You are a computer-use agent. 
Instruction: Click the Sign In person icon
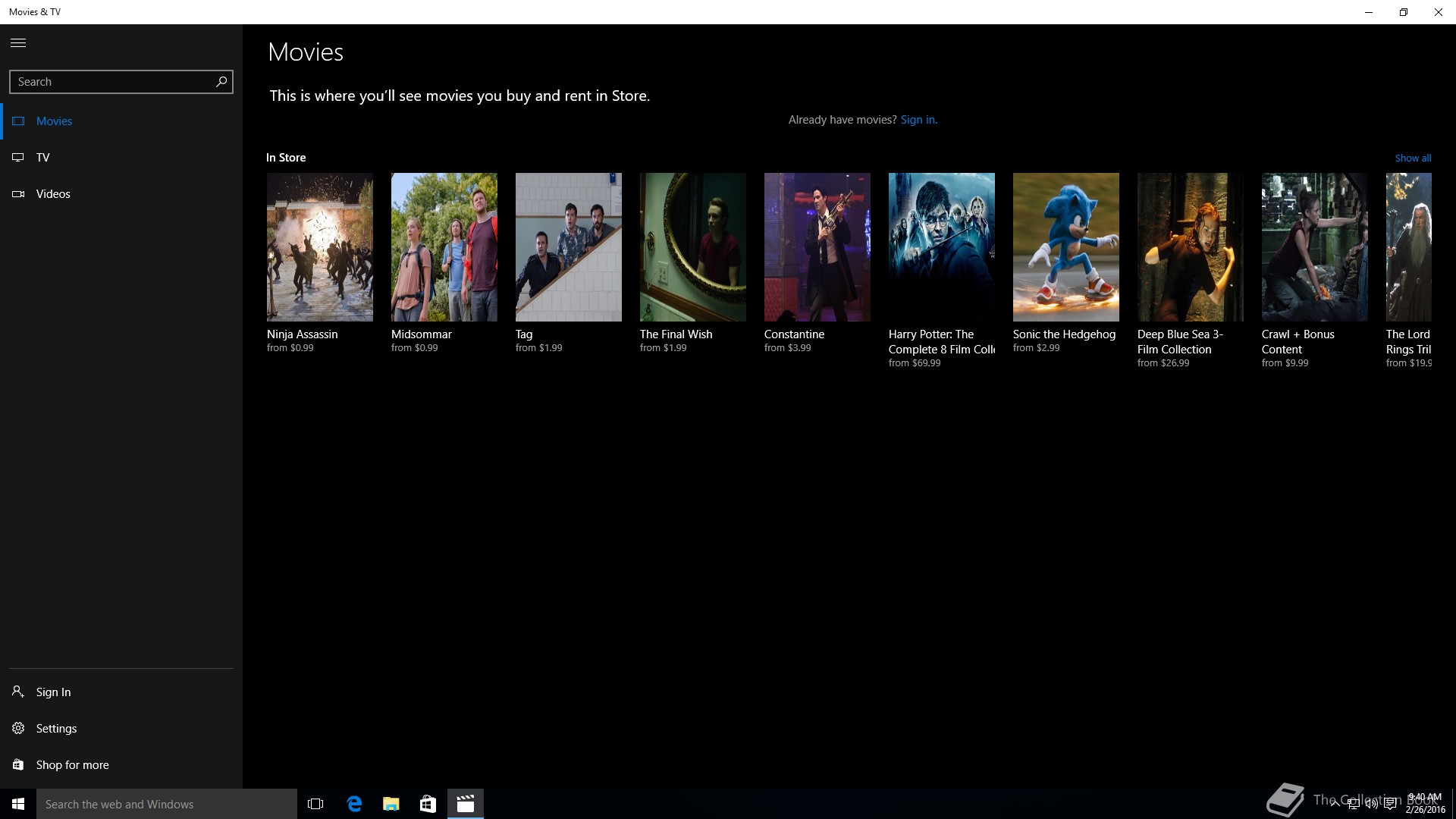[x=18, y=692]
